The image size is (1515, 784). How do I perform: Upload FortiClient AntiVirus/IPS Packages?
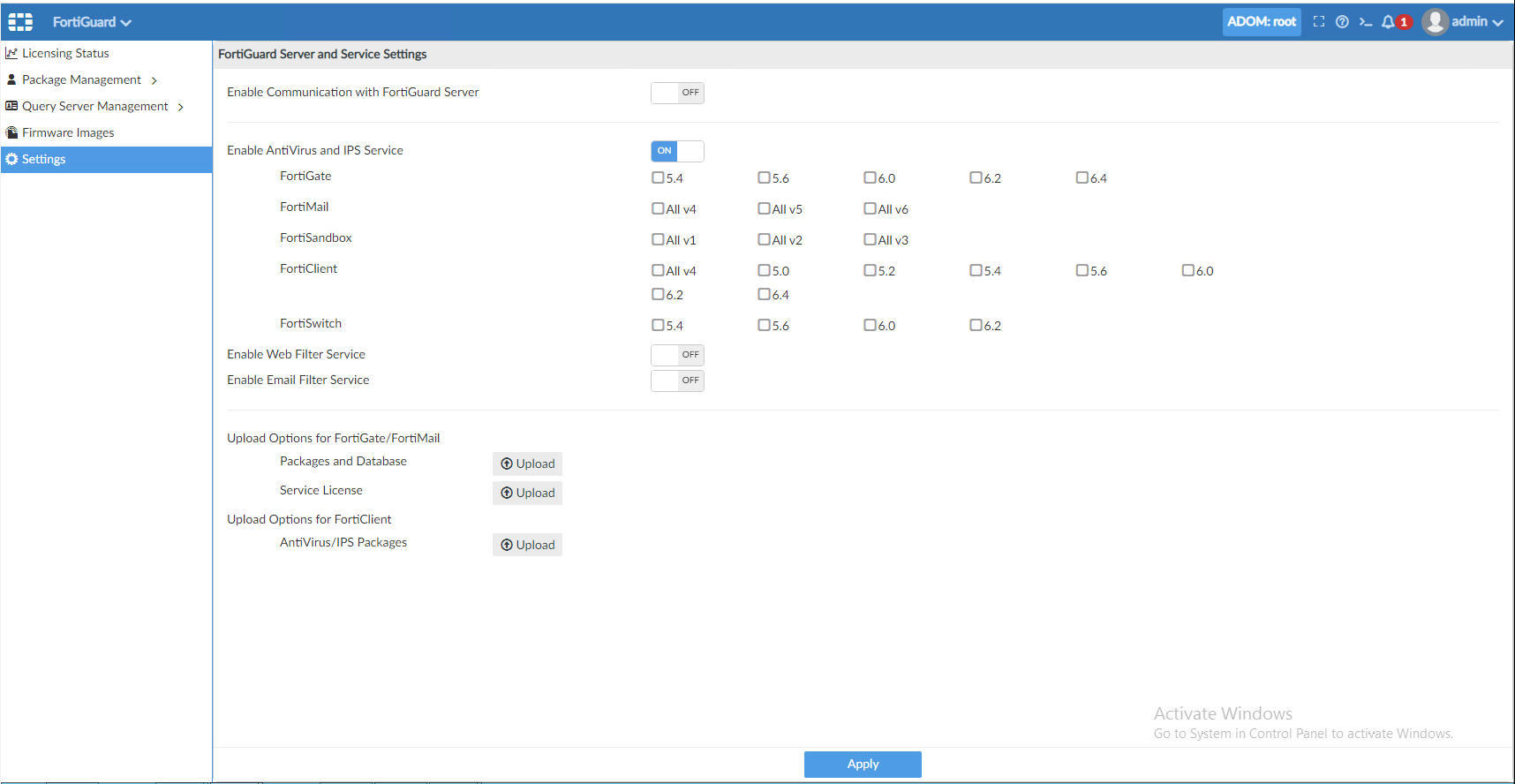527,545
